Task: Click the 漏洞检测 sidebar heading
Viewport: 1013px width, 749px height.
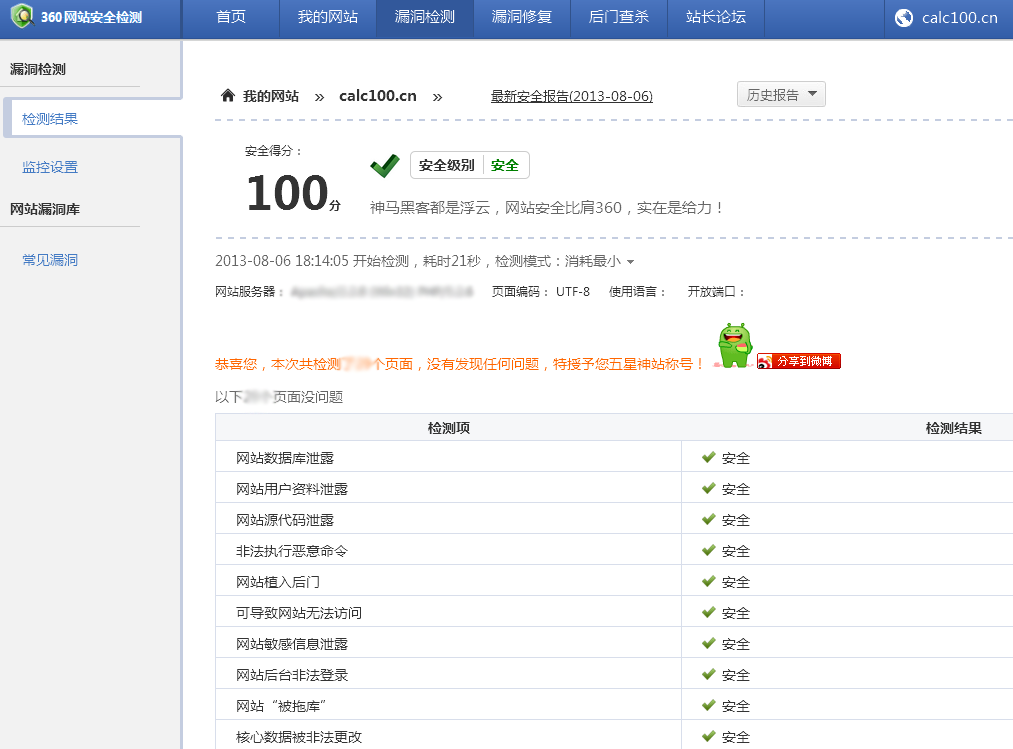Action: coord(37,69)
